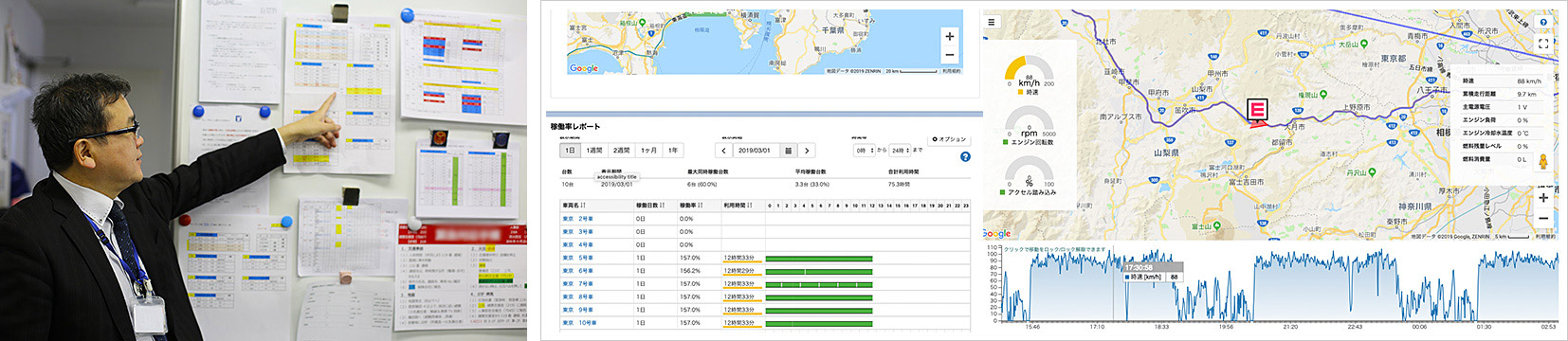Select the 1年 period tab
This screenshot has width=1568, height=341.
click(x=672, y=151)
